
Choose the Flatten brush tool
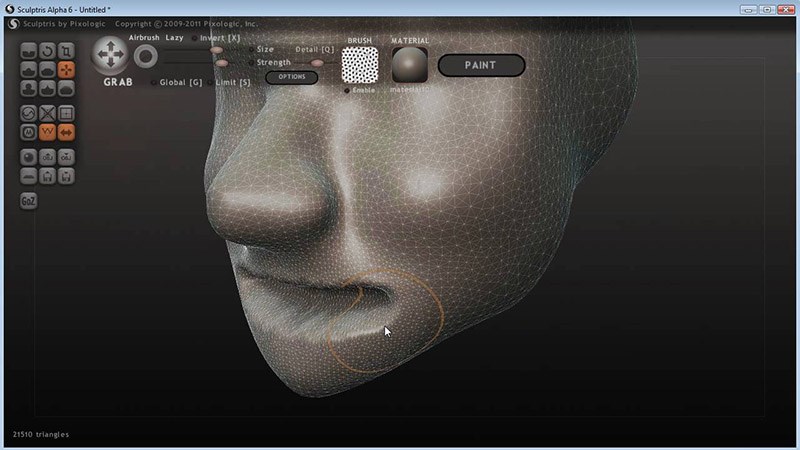point(47,69)
